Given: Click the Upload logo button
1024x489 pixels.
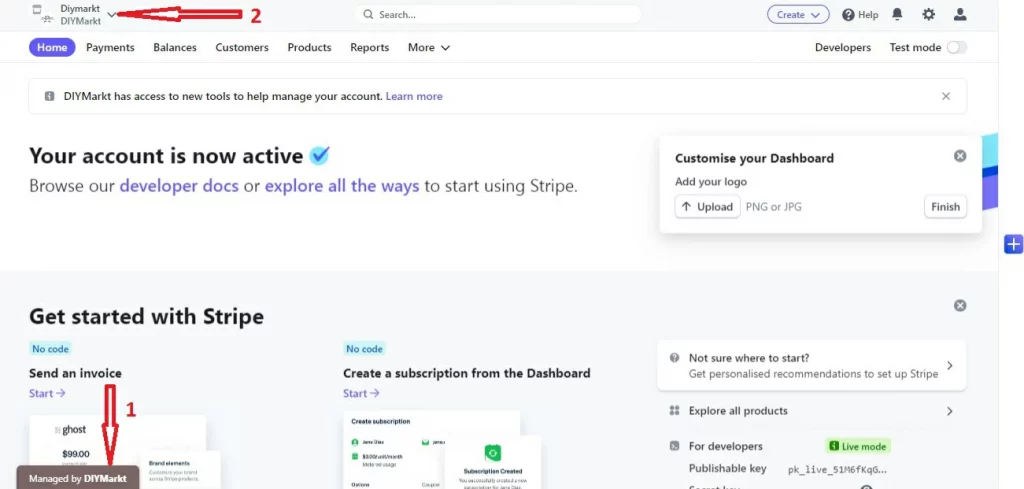Looking at the screenshot, I should click(x=707, y=207).
